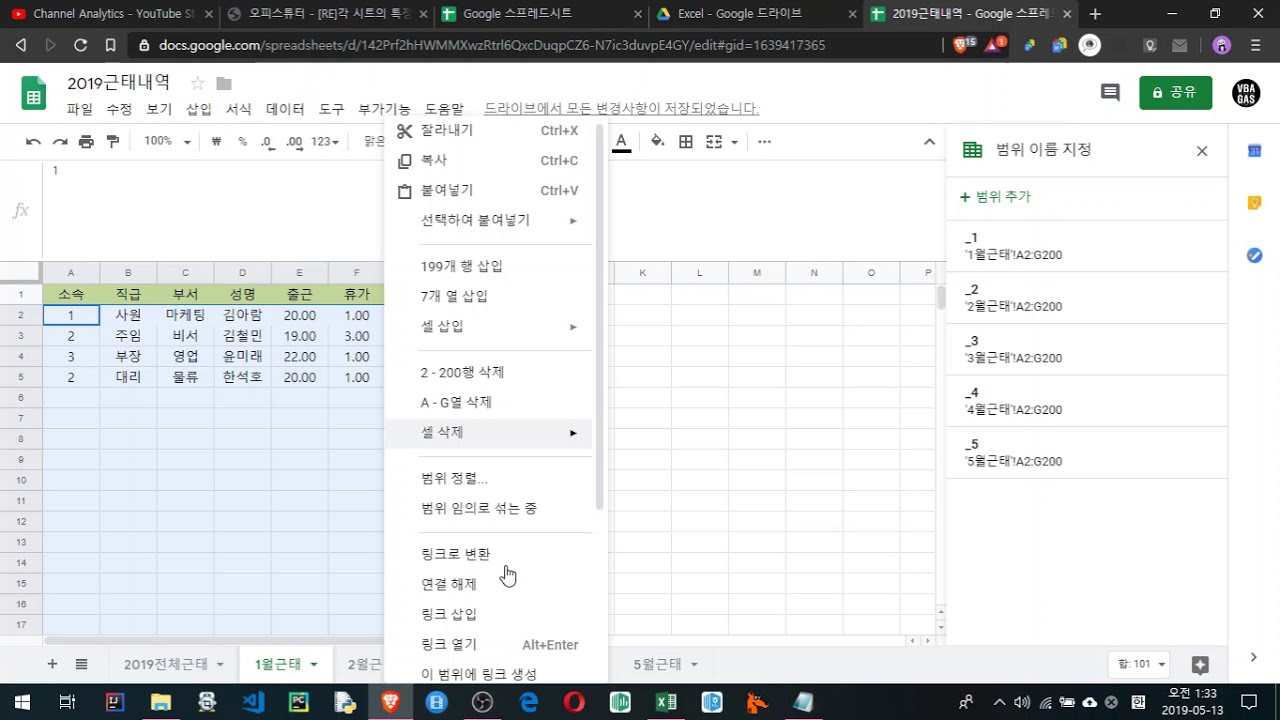This screenshot has height=720, width=1280.
Task: Select named range _4 entry
Action: pyautogui.click(x=1086, y=401)
